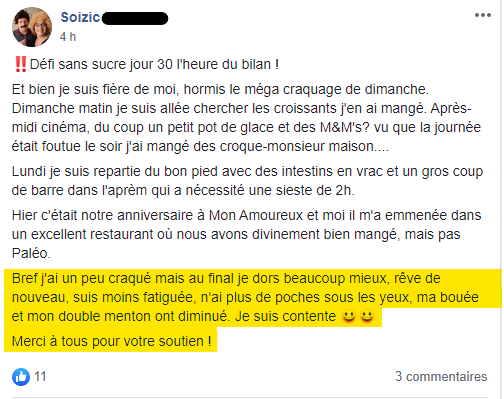Click the paragraph starting Hier c'était notre anniversaire
The width and height of the screenshot is (504, 399).
246,234
